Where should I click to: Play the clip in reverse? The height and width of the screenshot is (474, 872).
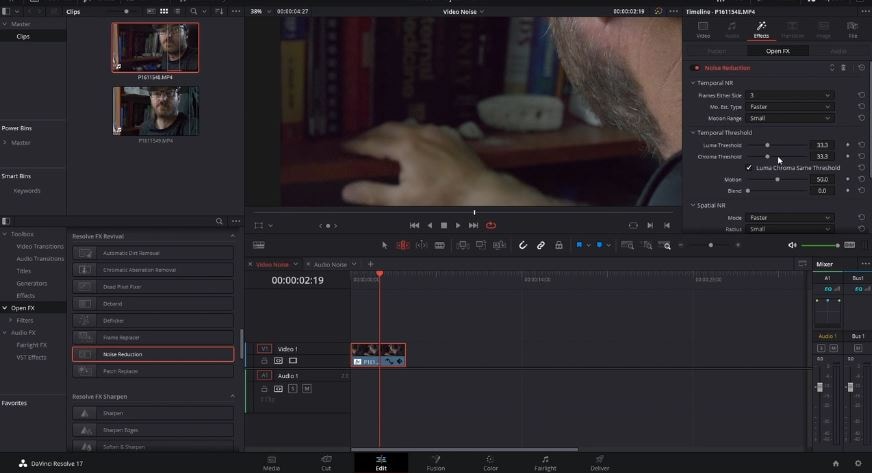[x=429, y=225]
